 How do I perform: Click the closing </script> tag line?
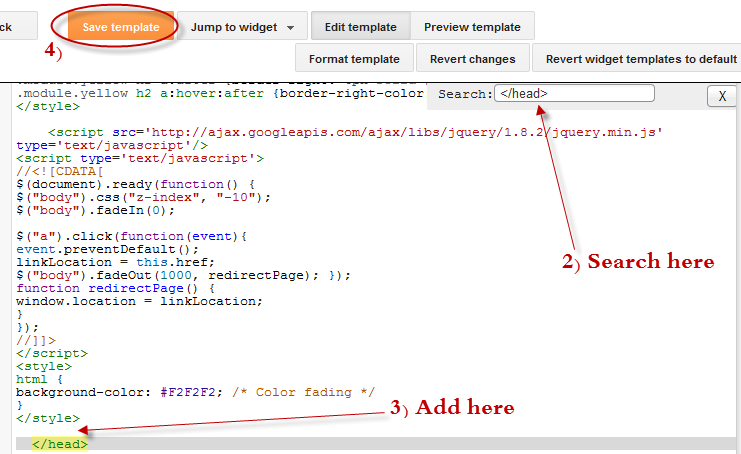52,353
